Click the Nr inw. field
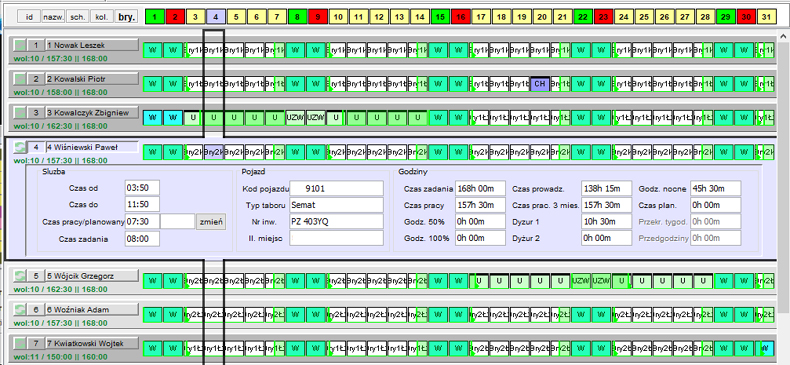 pos(337,221)
